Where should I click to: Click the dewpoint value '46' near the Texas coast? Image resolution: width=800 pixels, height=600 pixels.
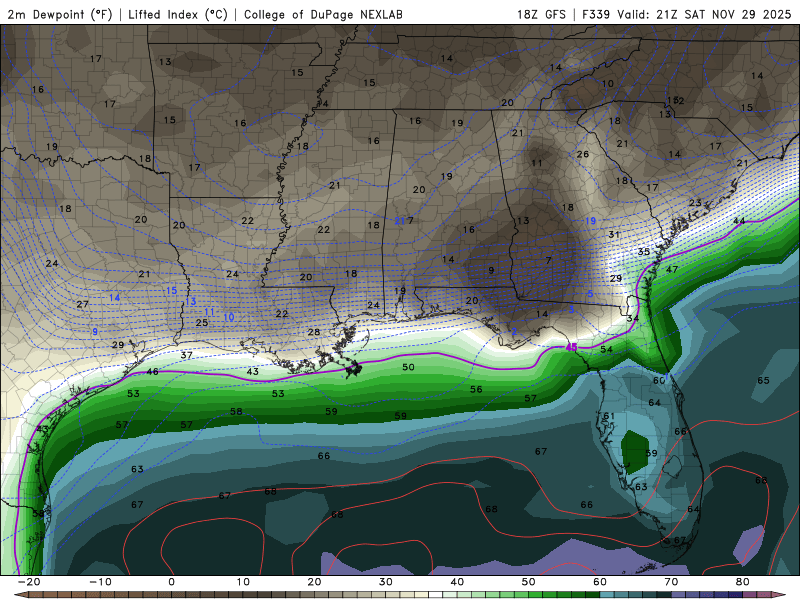point(152,372)
